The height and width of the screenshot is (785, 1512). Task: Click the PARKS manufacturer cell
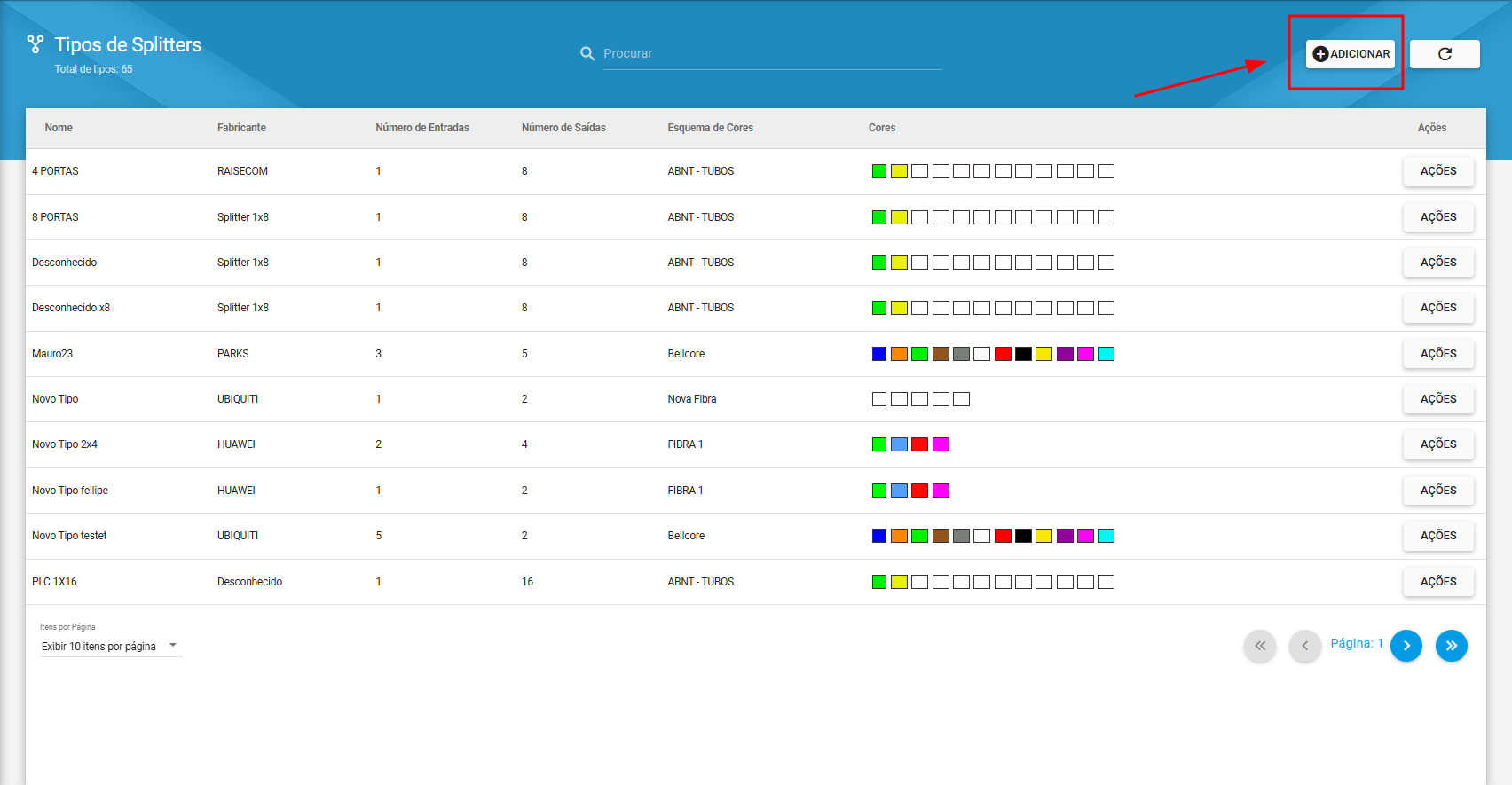tap(233, 354)
